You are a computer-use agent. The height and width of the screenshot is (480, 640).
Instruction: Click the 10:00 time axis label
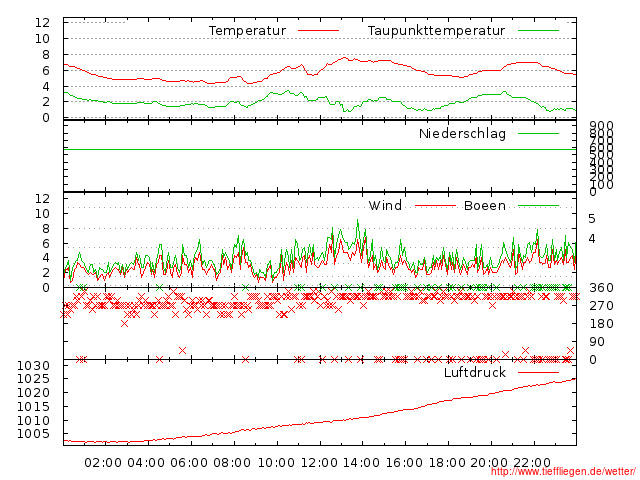[x=276, y=463]
